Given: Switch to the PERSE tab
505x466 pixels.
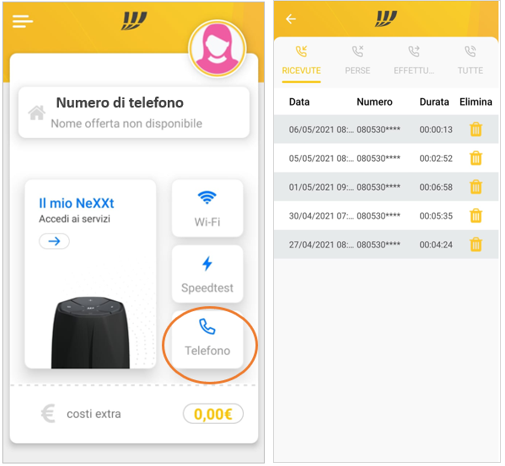Looking at the screenshot, I should [x=357, y=61].
